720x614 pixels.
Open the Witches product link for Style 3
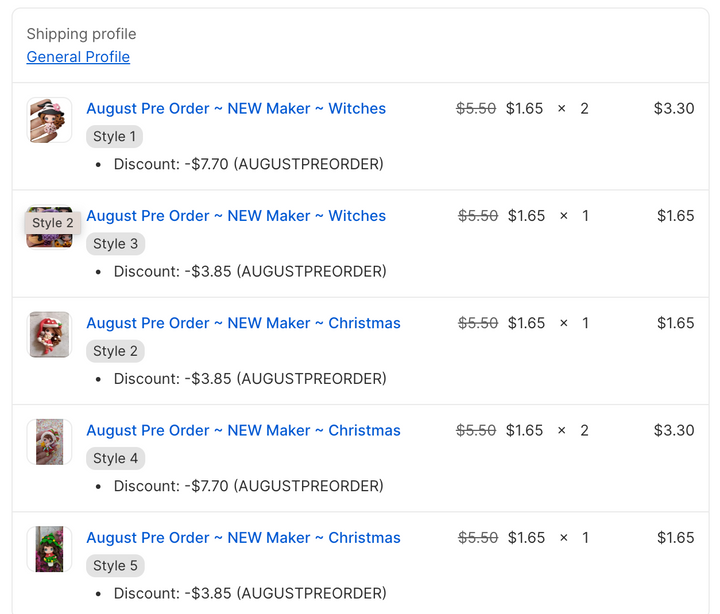pos(236,216)
